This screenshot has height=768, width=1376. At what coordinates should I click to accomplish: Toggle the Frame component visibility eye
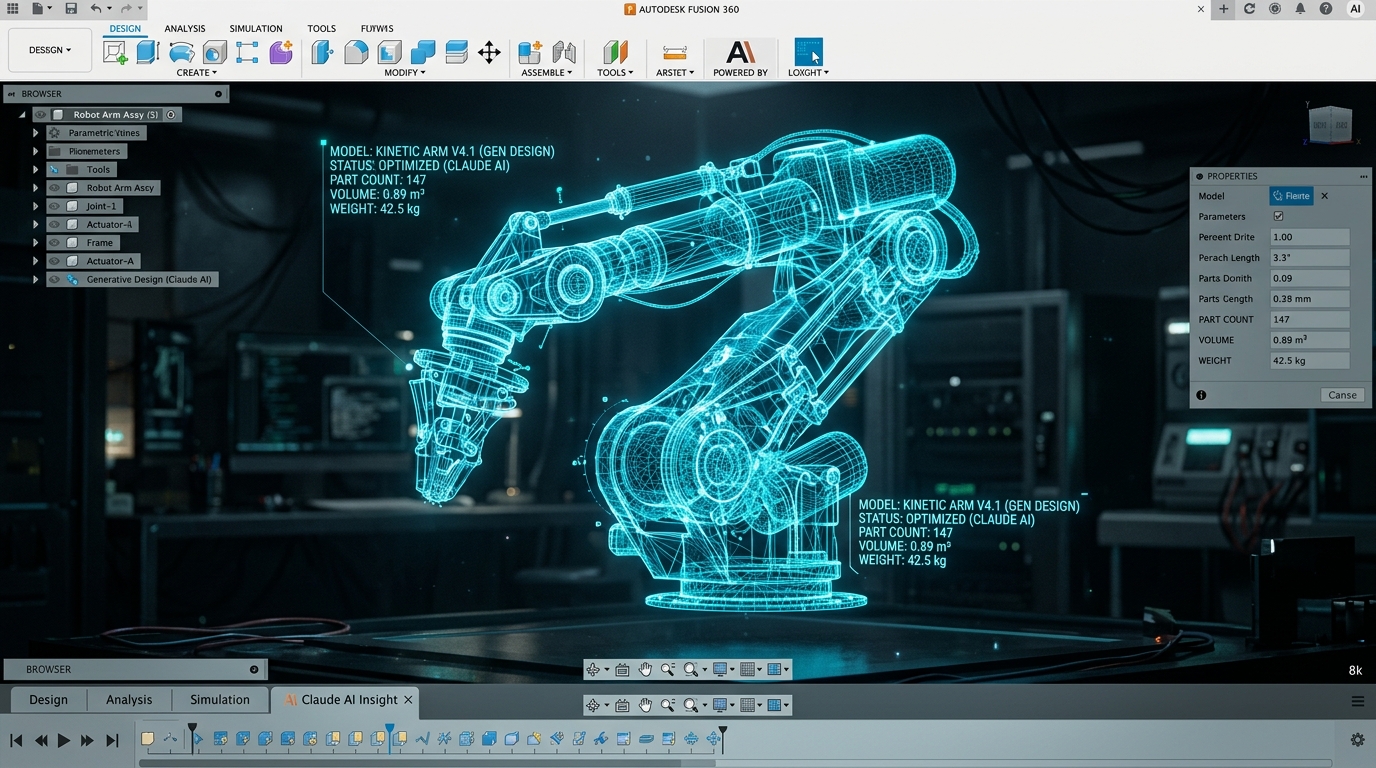pos(55,243)
